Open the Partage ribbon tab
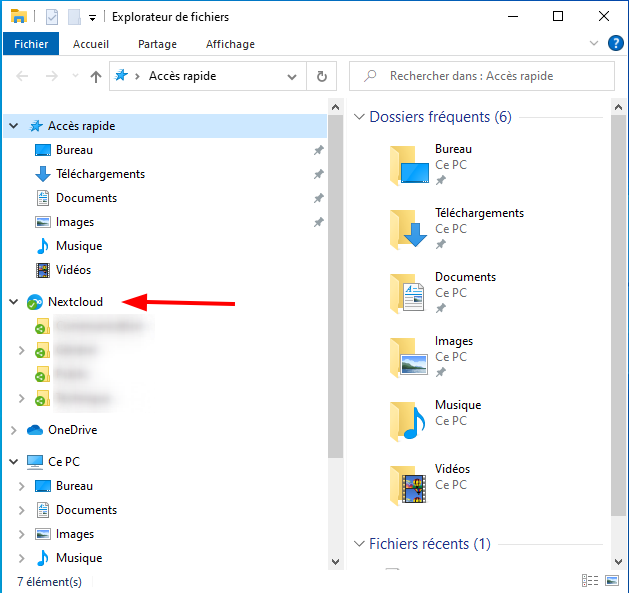 click(157, 44)
